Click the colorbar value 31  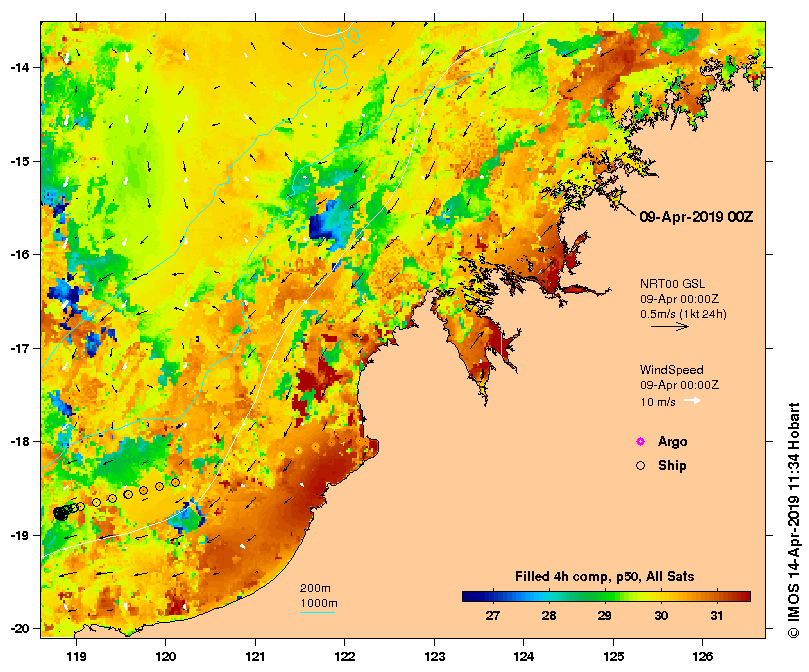point(717,615)
